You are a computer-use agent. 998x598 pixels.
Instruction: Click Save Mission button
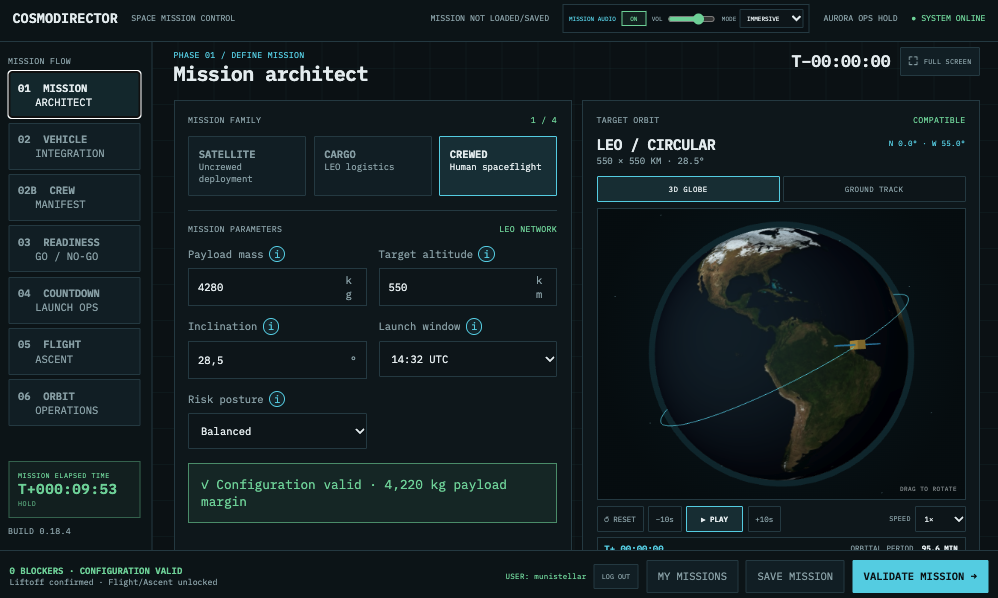795,576
